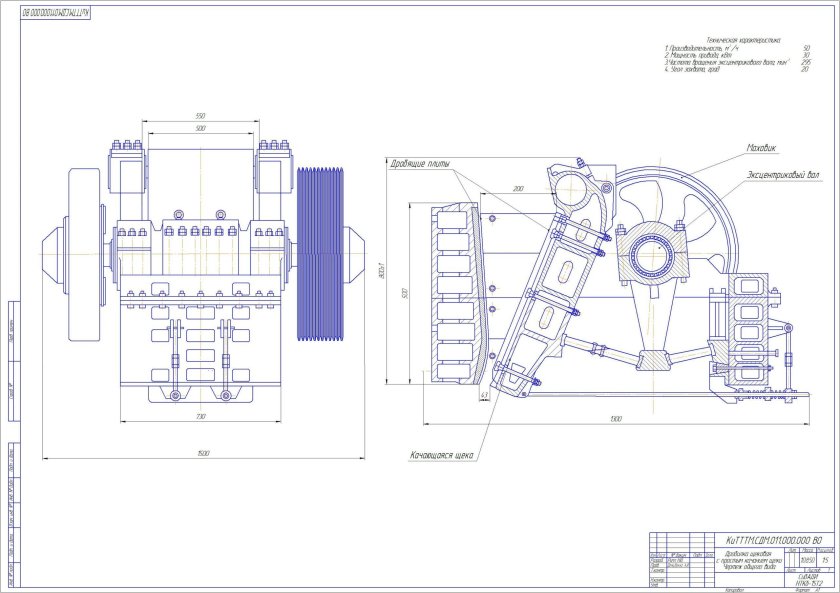Image resolution: width=840 pixels, height=593 pixels.
Task: Click the 730 base width dimension
Action: [201, 417]
